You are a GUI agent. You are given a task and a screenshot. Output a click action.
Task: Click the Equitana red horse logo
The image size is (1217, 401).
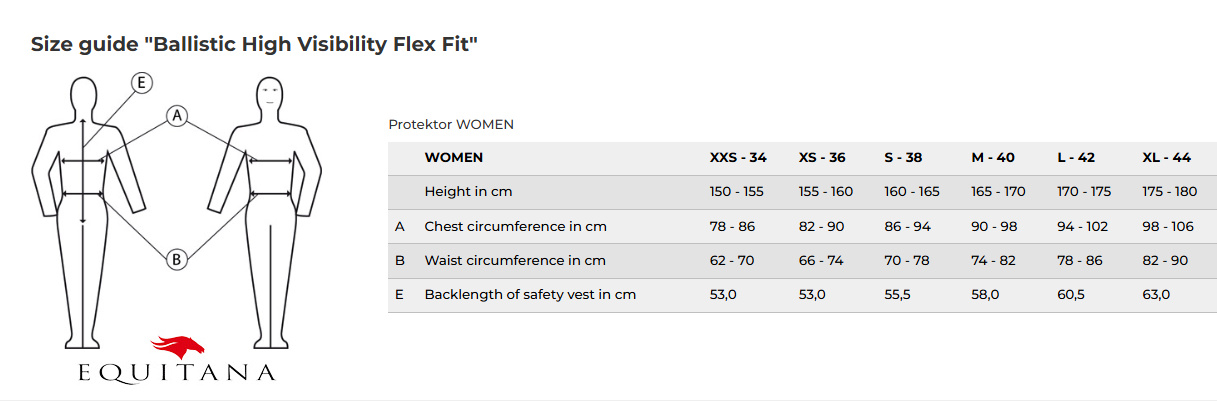click(177, 347)
